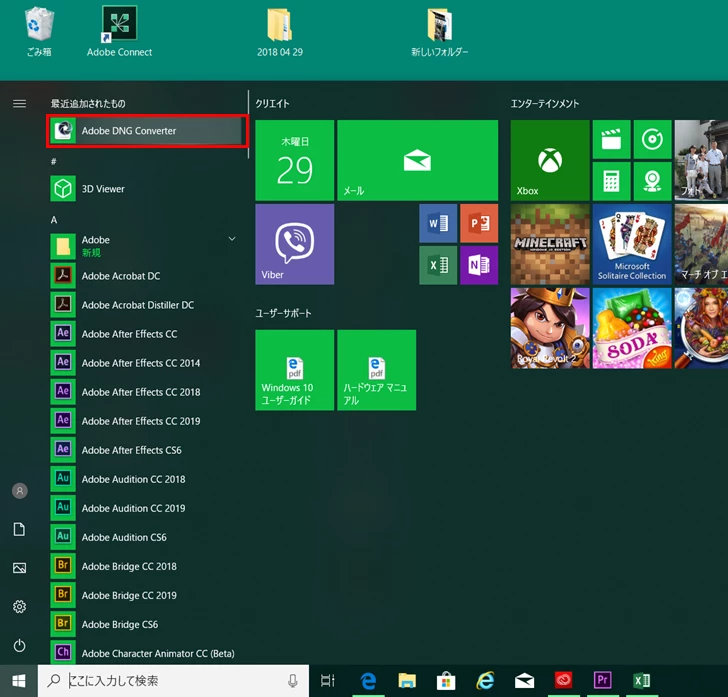Image resolution: width=728 pixels, height=697 pixels.
Task: Open Documents from Start sidebar
Action: [19, 529]
